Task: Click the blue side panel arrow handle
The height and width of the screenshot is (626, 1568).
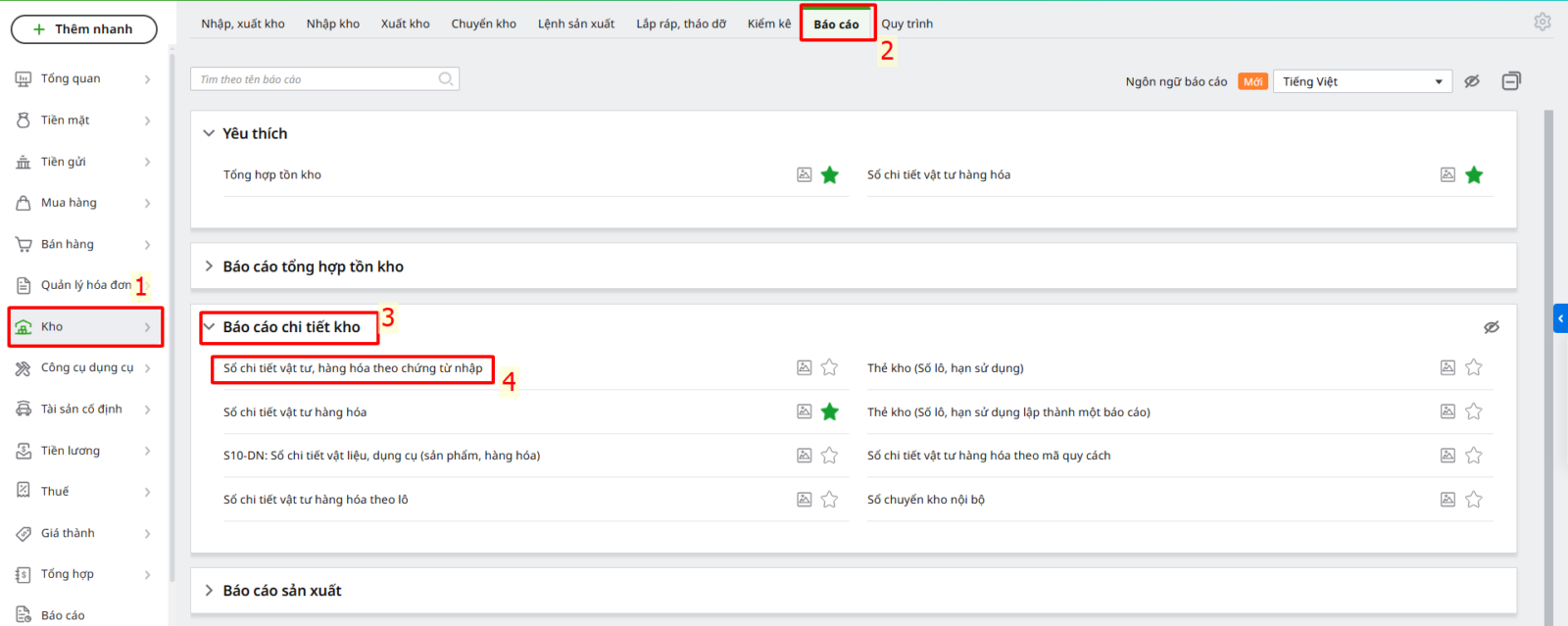Action: pyautogui.click(x=1560, y=318)
